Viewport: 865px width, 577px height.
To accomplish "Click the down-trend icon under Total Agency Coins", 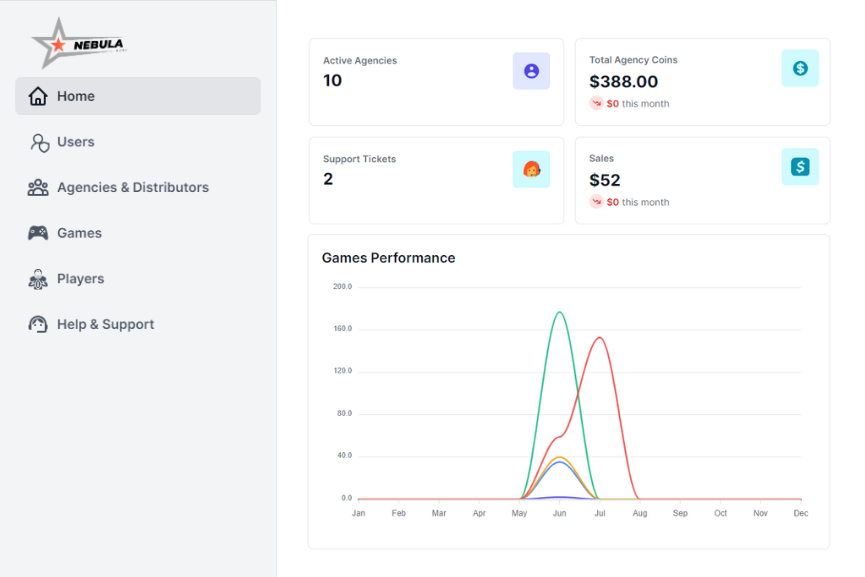I will pos(596,103).
